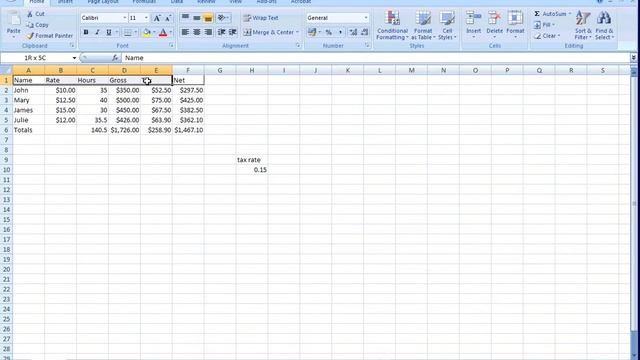Viewport: 640px width, 360px height.
Task: Toggle Align Text Right
Action: pyautogui.click(x=208, y=32)
